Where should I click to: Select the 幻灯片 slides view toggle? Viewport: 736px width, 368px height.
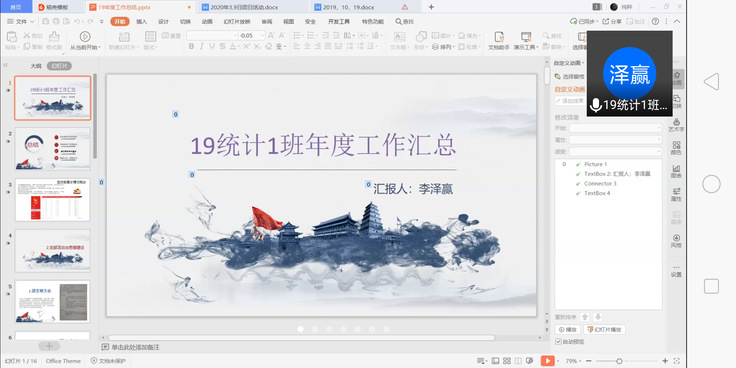click(x=59, y=66)
